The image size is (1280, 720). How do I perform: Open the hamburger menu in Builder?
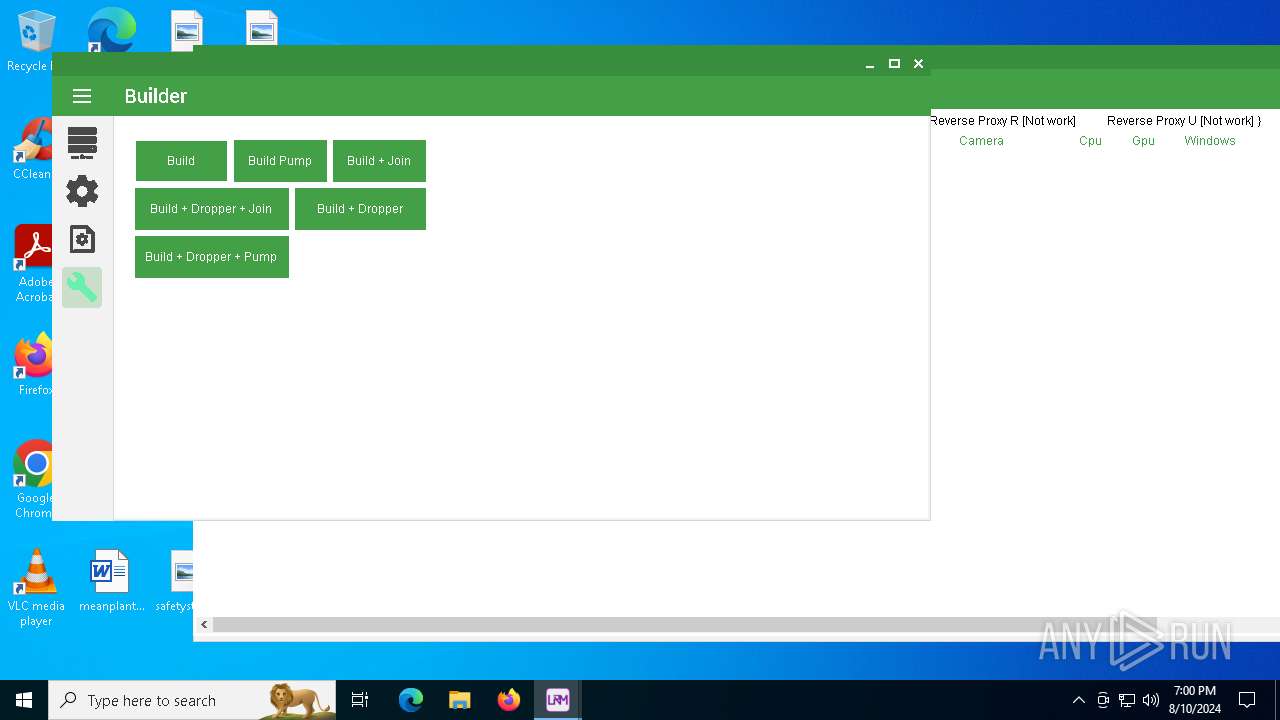pyautogui.click(x=82, y=96)
